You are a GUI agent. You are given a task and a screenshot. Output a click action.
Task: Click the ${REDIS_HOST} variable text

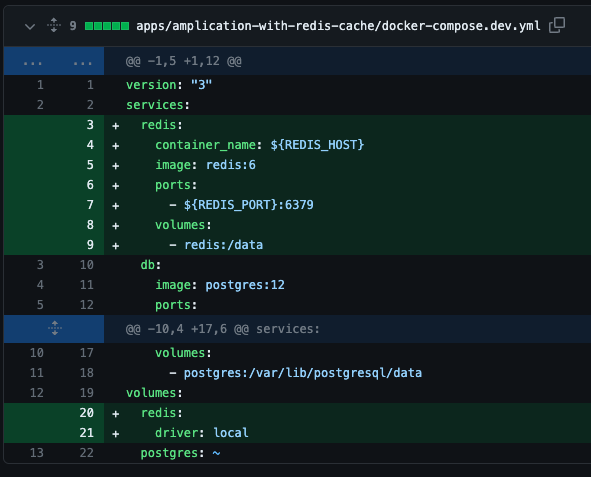coord(317,145)
